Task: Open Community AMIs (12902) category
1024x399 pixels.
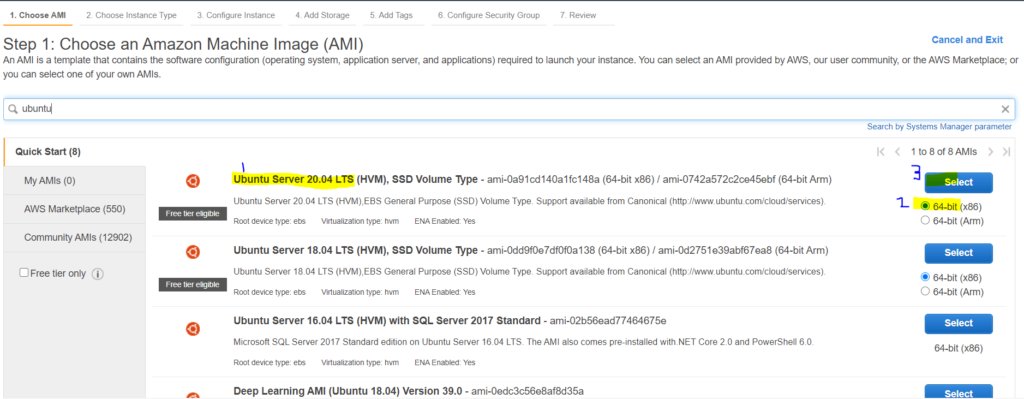Action: (74, 238)
